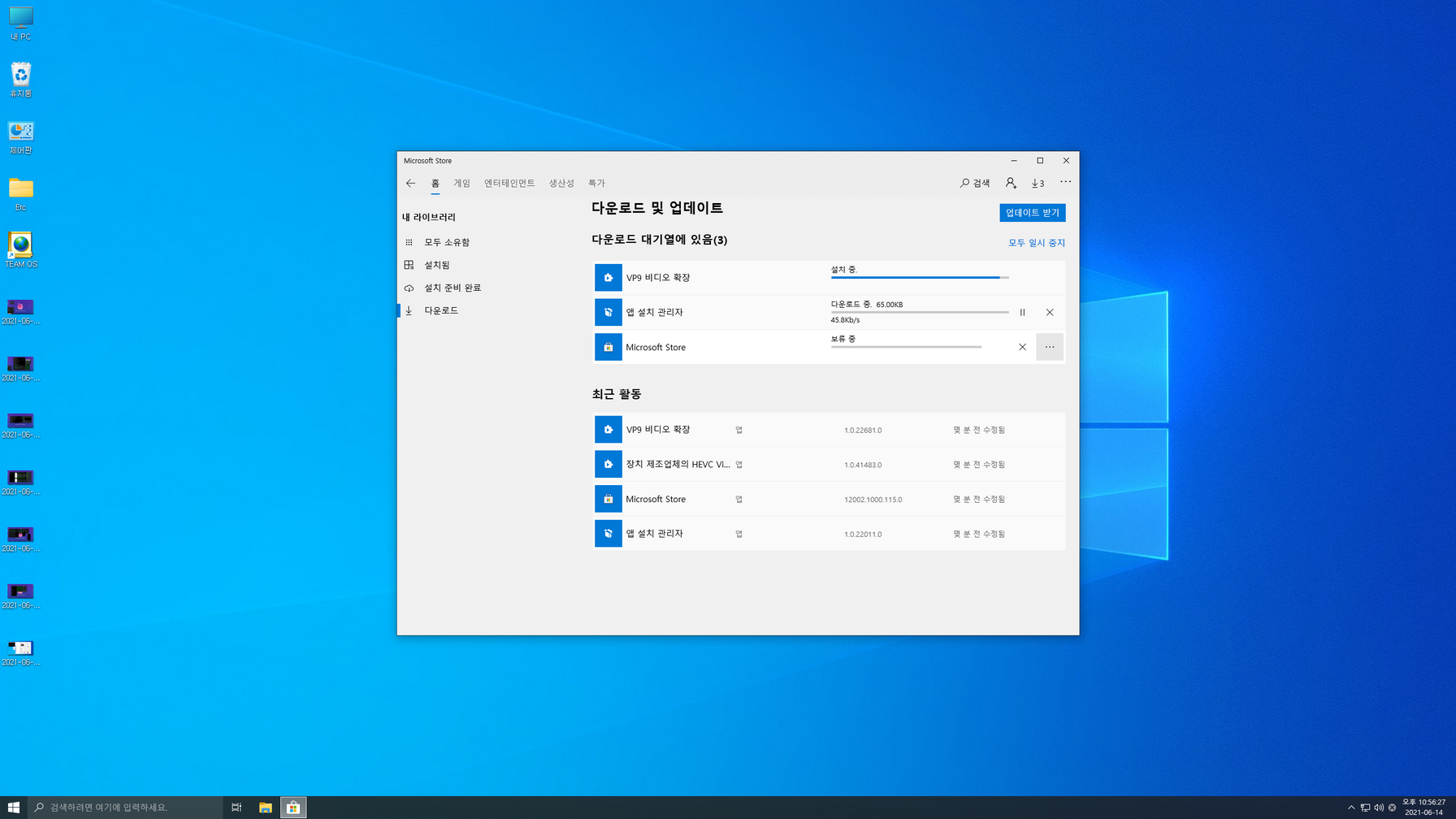
Task: Maximize the Microsoft Store window
Action: pos(1040,161)
